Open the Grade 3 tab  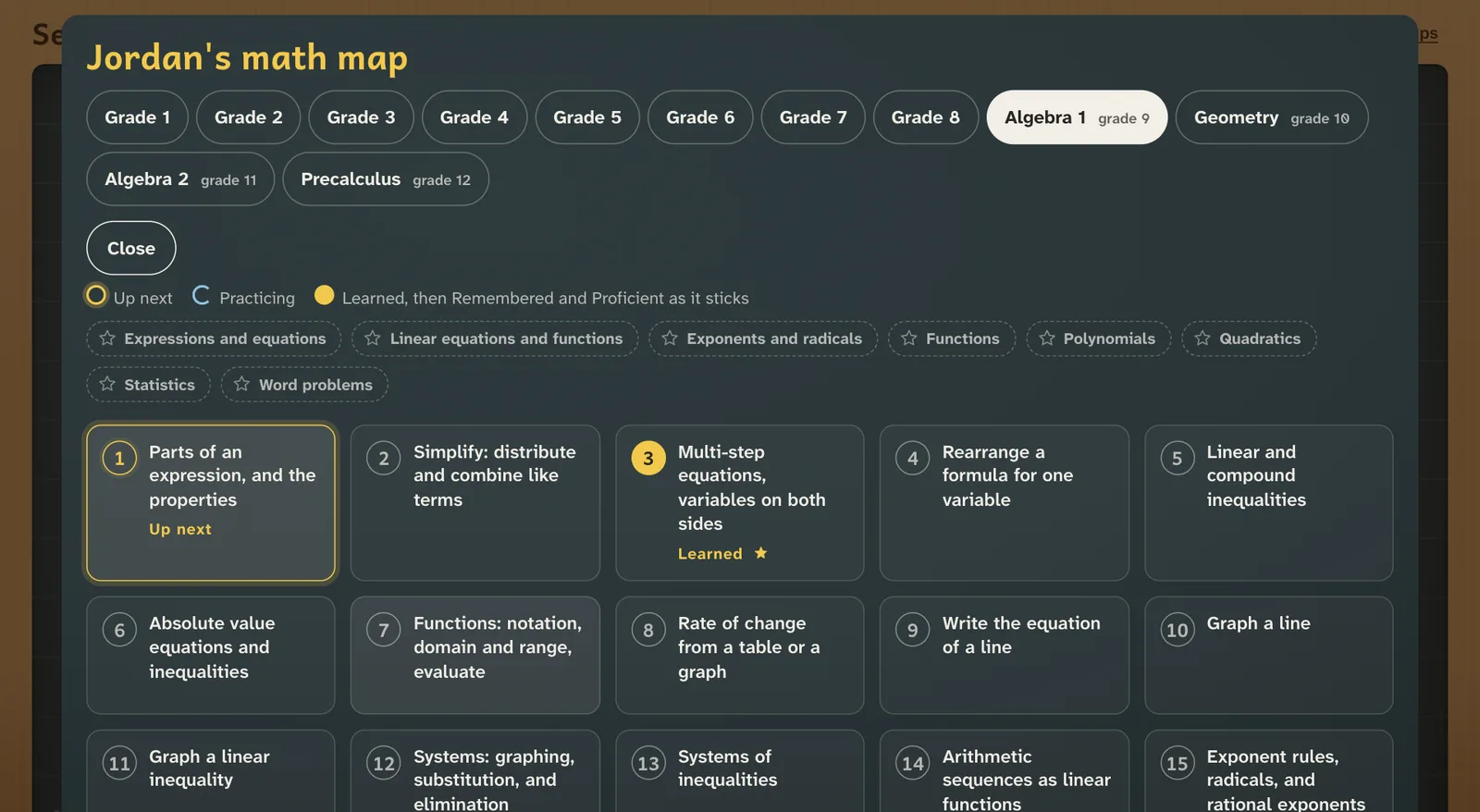361,117
